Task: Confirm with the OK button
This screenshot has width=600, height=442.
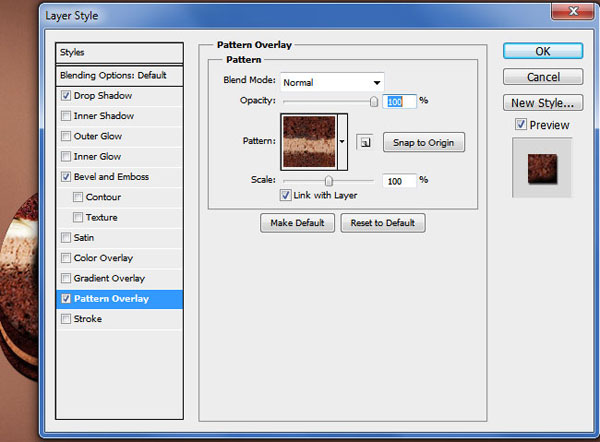Action: click(543, 51)
